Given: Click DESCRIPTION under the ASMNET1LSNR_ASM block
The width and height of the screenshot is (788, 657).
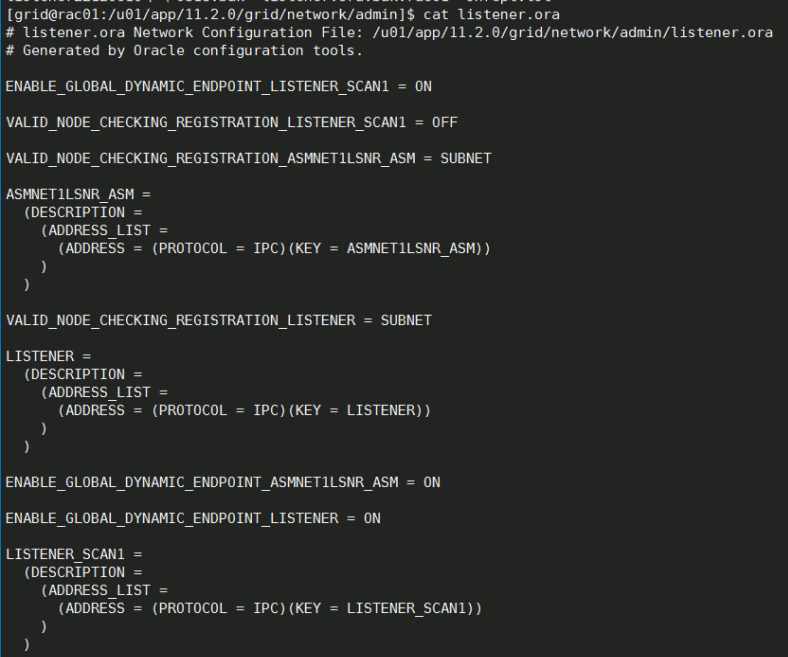Looking at the screenshot, I should pyautogui.click(x=78, y=212).
